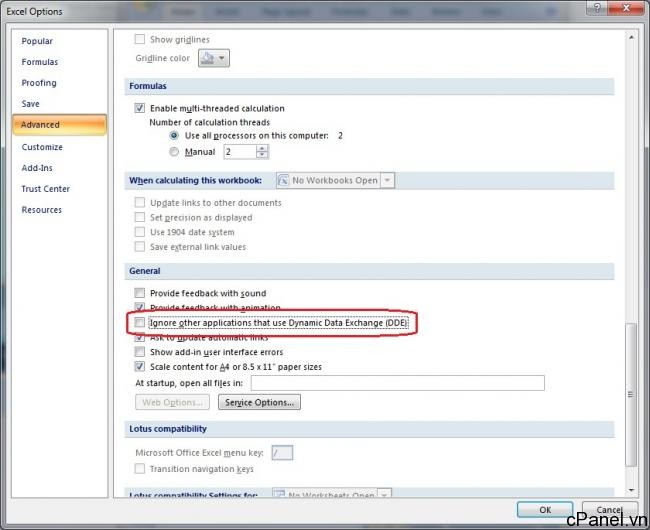Uncheck Scale content for A4 paper sizes
This screenshot has height=530, width=650.
pos(140,366)
